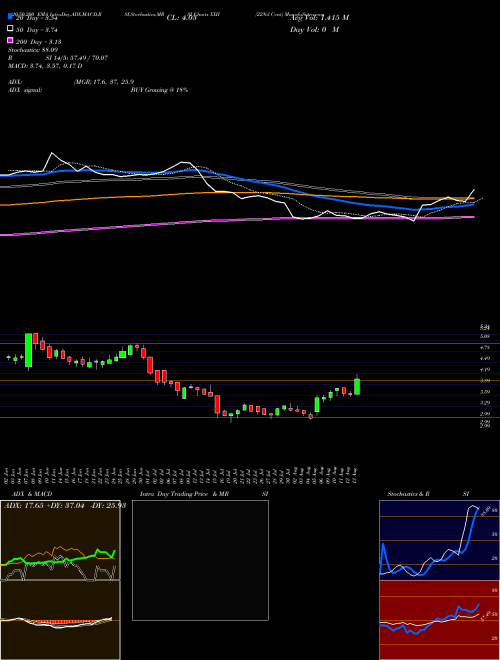
Task: Select the '50 Day - 3.74' legend text
Action: pos(37,30)
